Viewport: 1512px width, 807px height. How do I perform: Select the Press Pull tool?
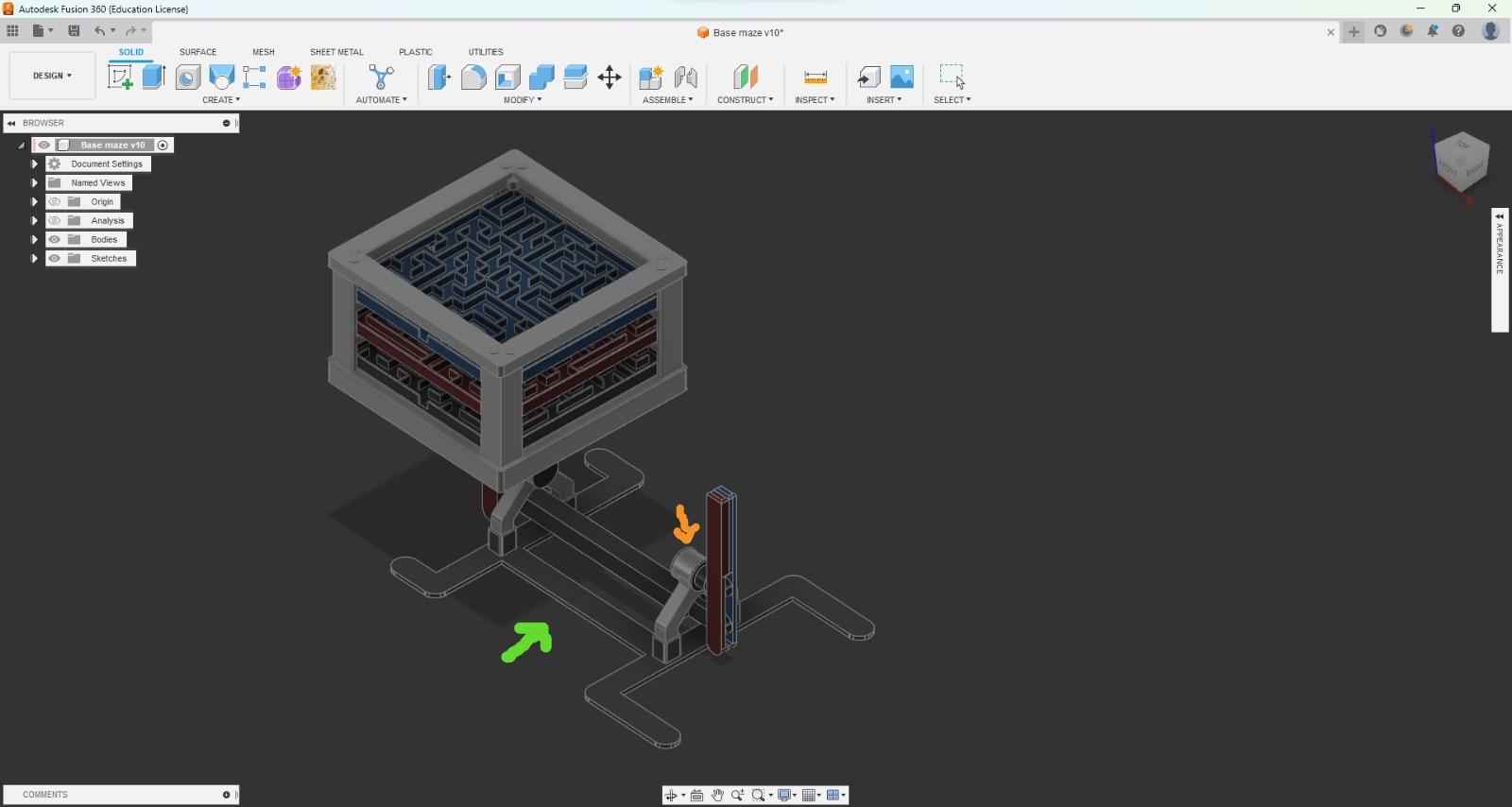point(439,77)
